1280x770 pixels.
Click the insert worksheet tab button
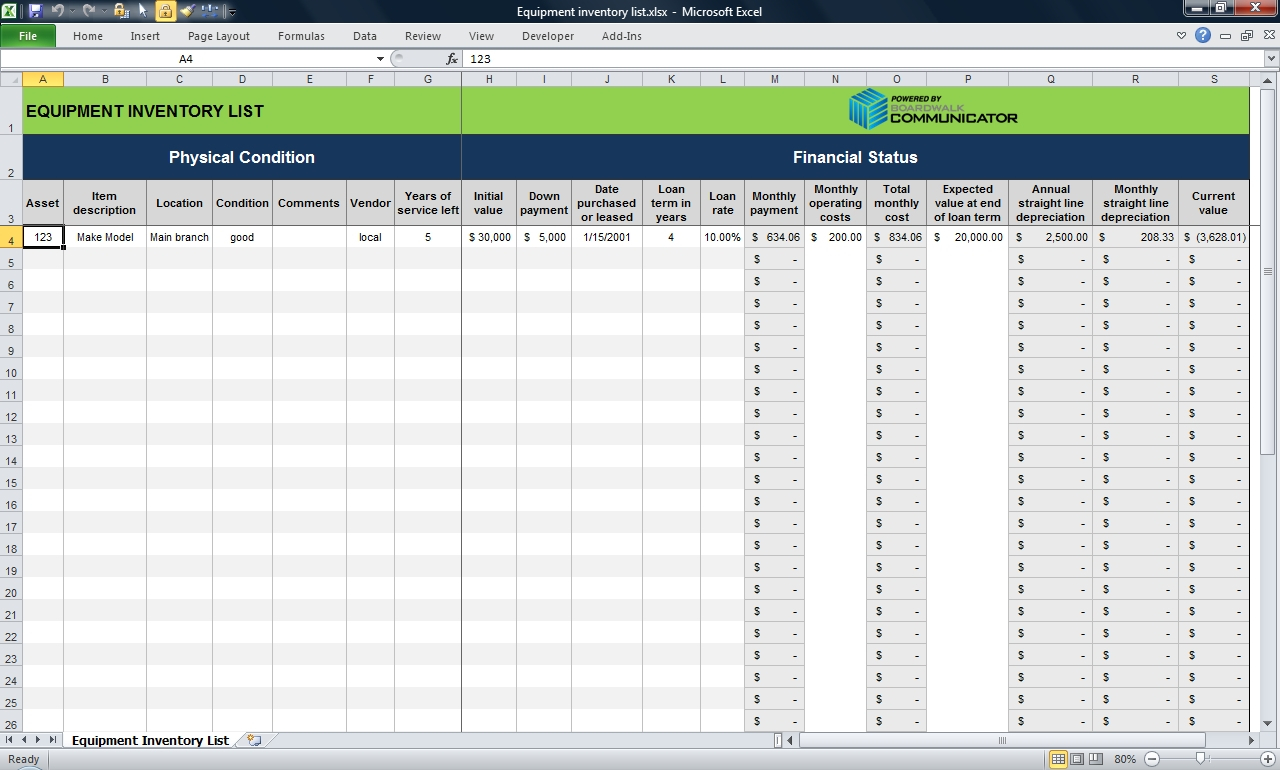(254, 740)
